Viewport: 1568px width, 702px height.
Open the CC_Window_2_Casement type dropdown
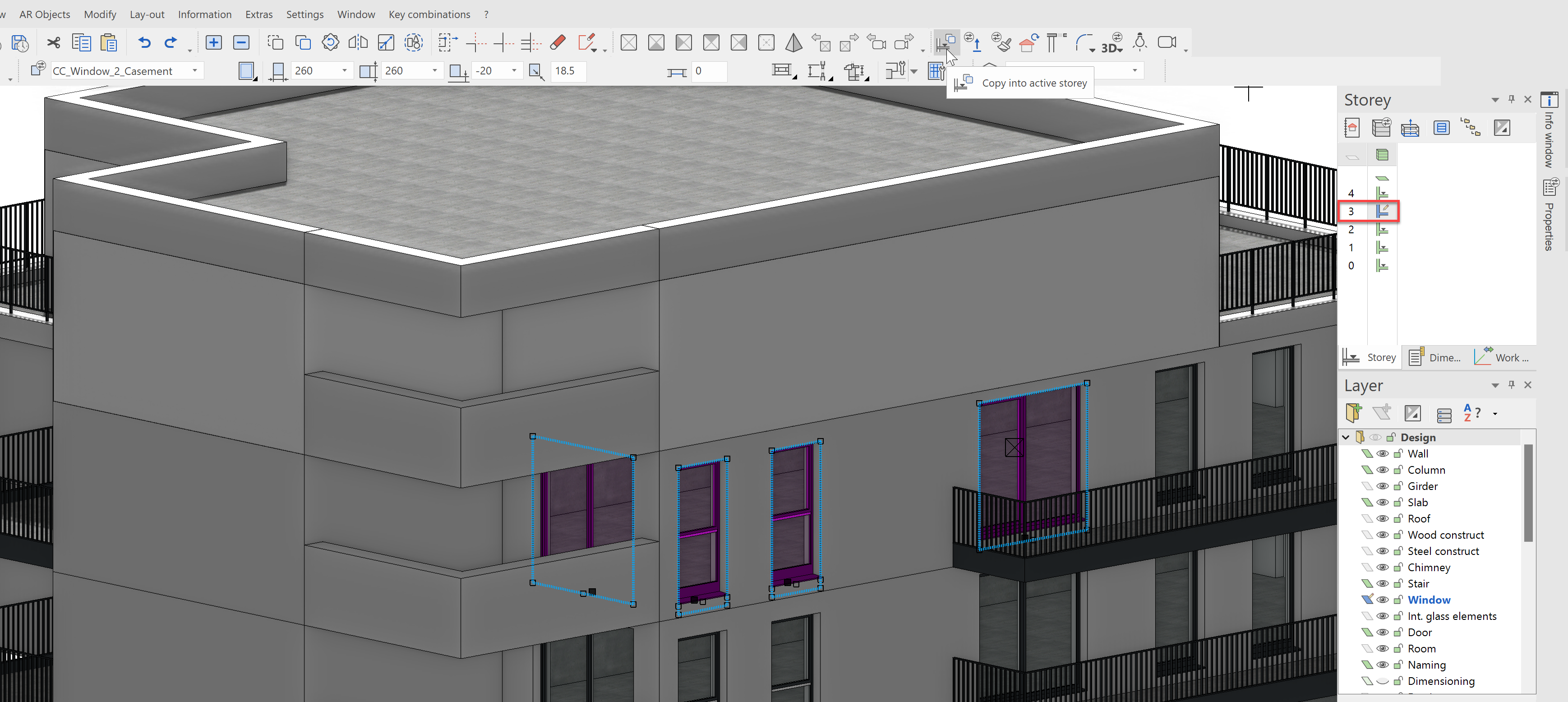point(195,71)
